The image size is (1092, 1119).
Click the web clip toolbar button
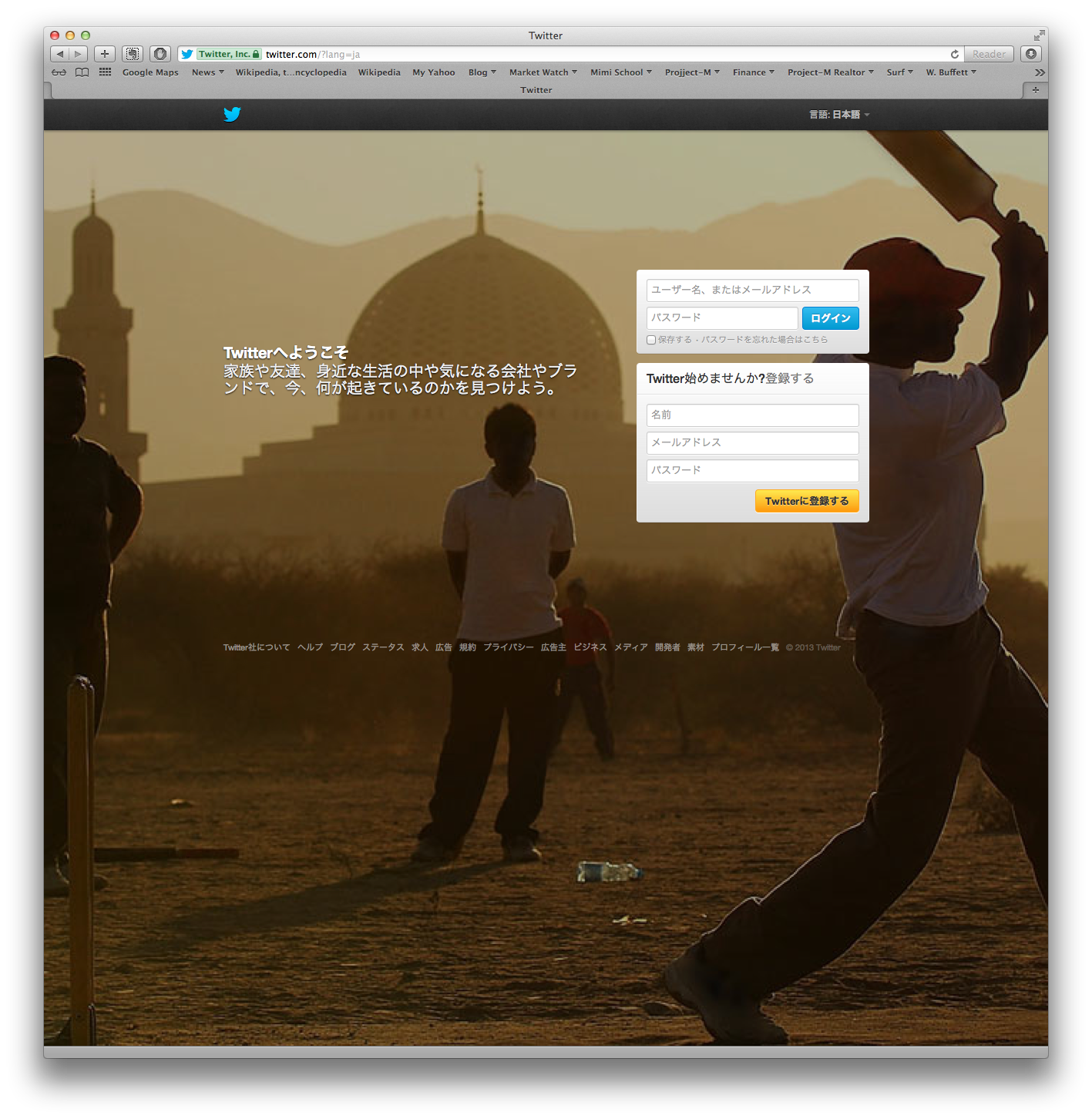click(133, 54)
